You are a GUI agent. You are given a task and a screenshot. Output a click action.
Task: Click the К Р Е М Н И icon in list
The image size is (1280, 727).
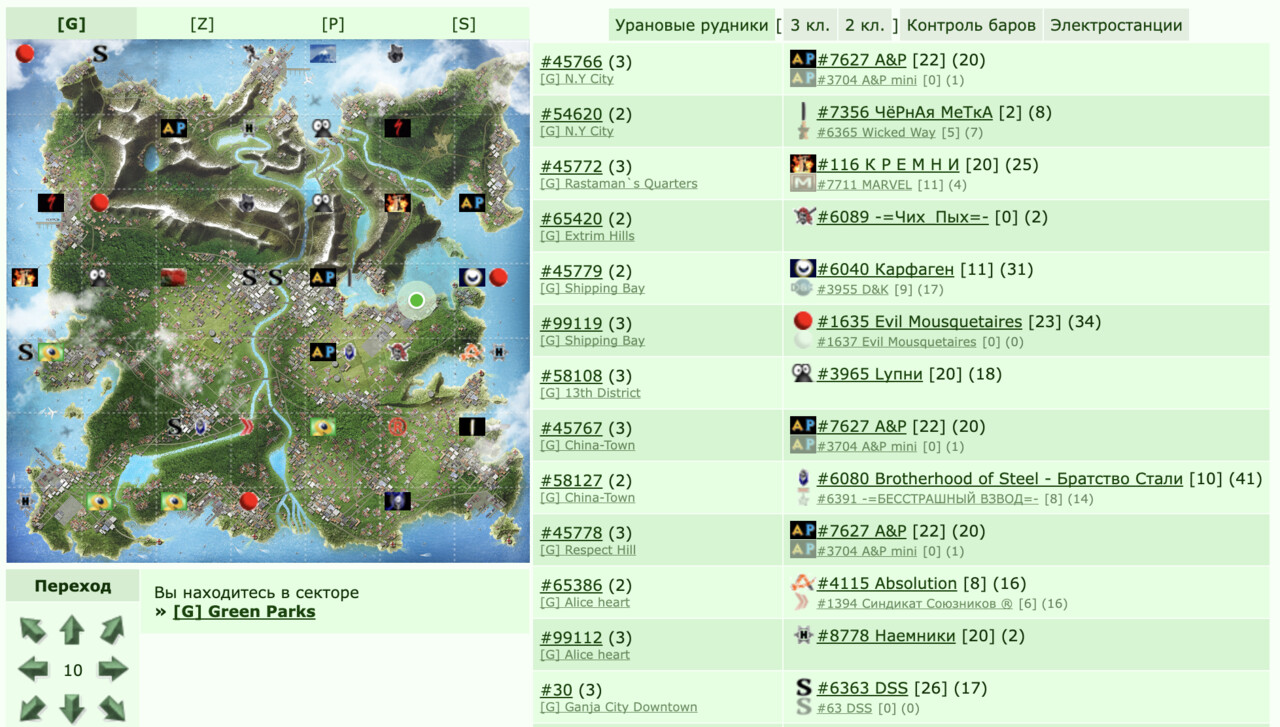coord(802,164)
